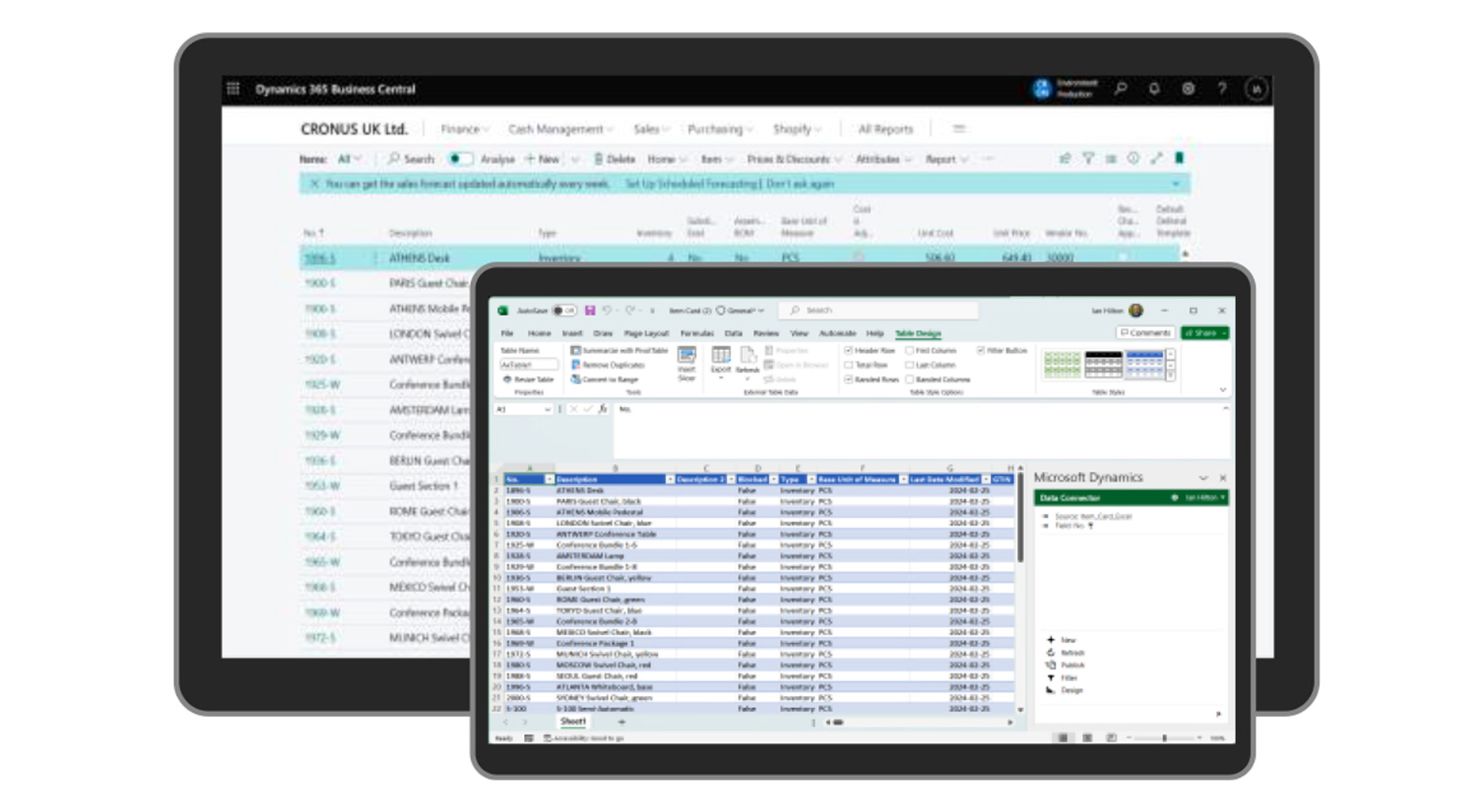The width and height of the screenshot is (1462, 812).
Task: Check the First Column checkbox
Action: point(909,351)
